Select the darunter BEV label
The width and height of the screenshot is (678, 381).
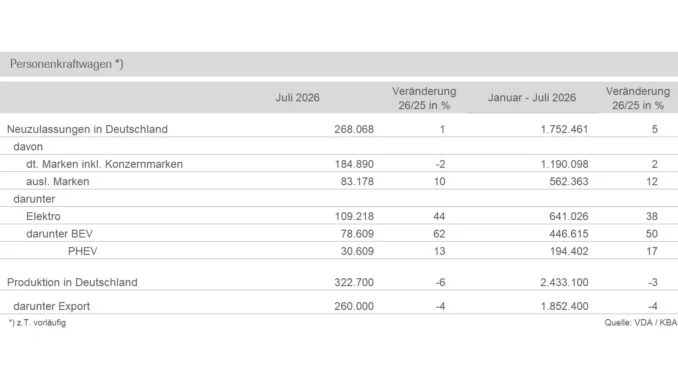point(59,234)
